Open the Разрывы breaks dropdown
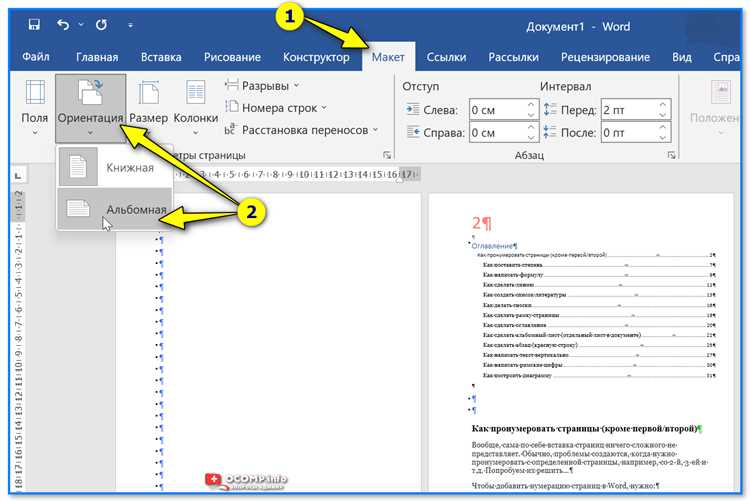This screenshot has width=750, height=502. click(262, 86)
